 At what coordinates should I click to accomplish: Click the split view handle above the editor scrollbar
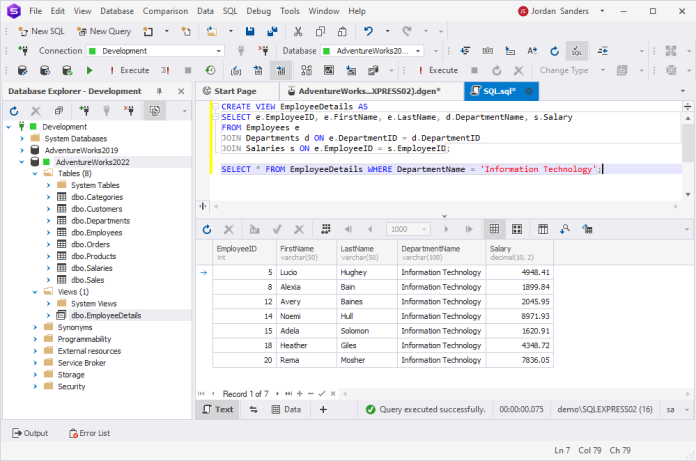687,106
